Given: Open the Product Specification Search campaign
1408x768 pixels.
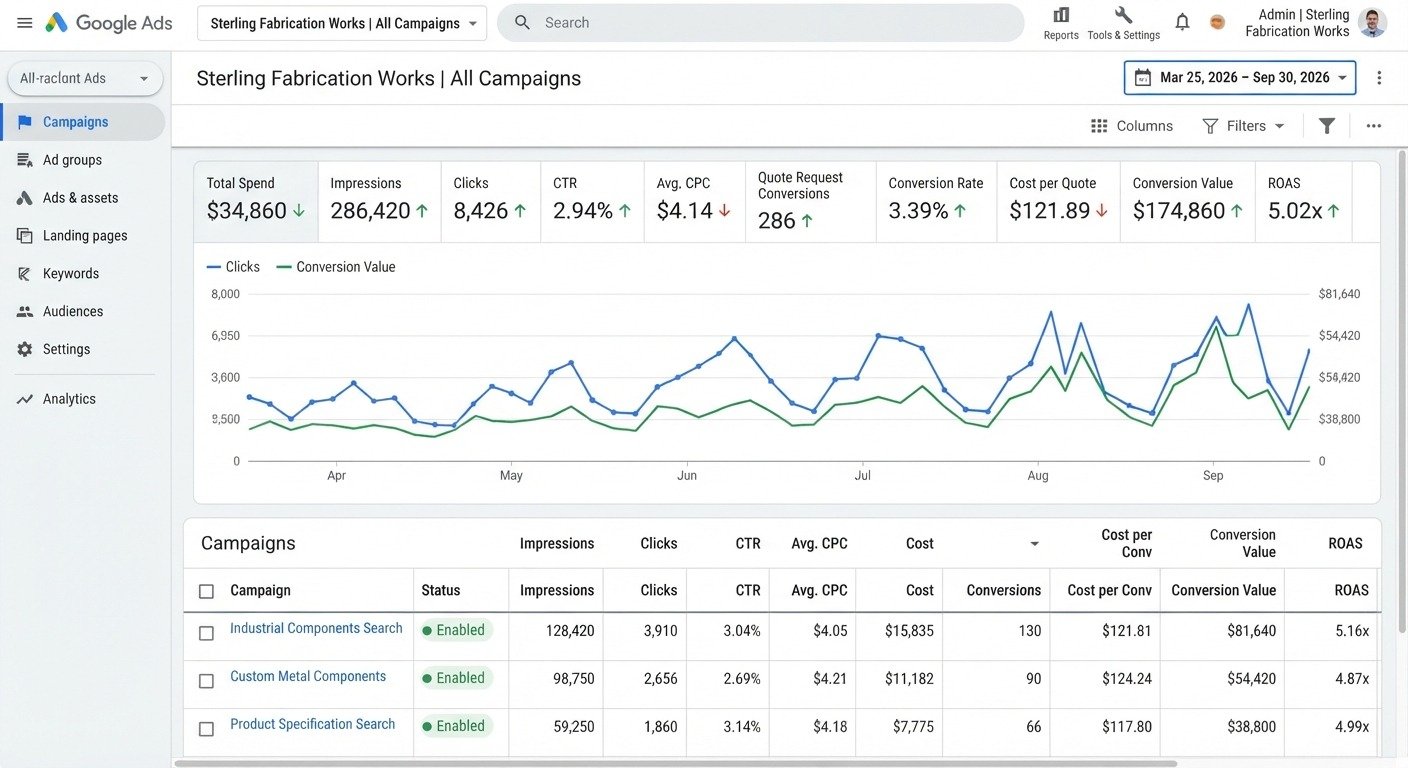Looking at the screenshot, I should (312, 725).
